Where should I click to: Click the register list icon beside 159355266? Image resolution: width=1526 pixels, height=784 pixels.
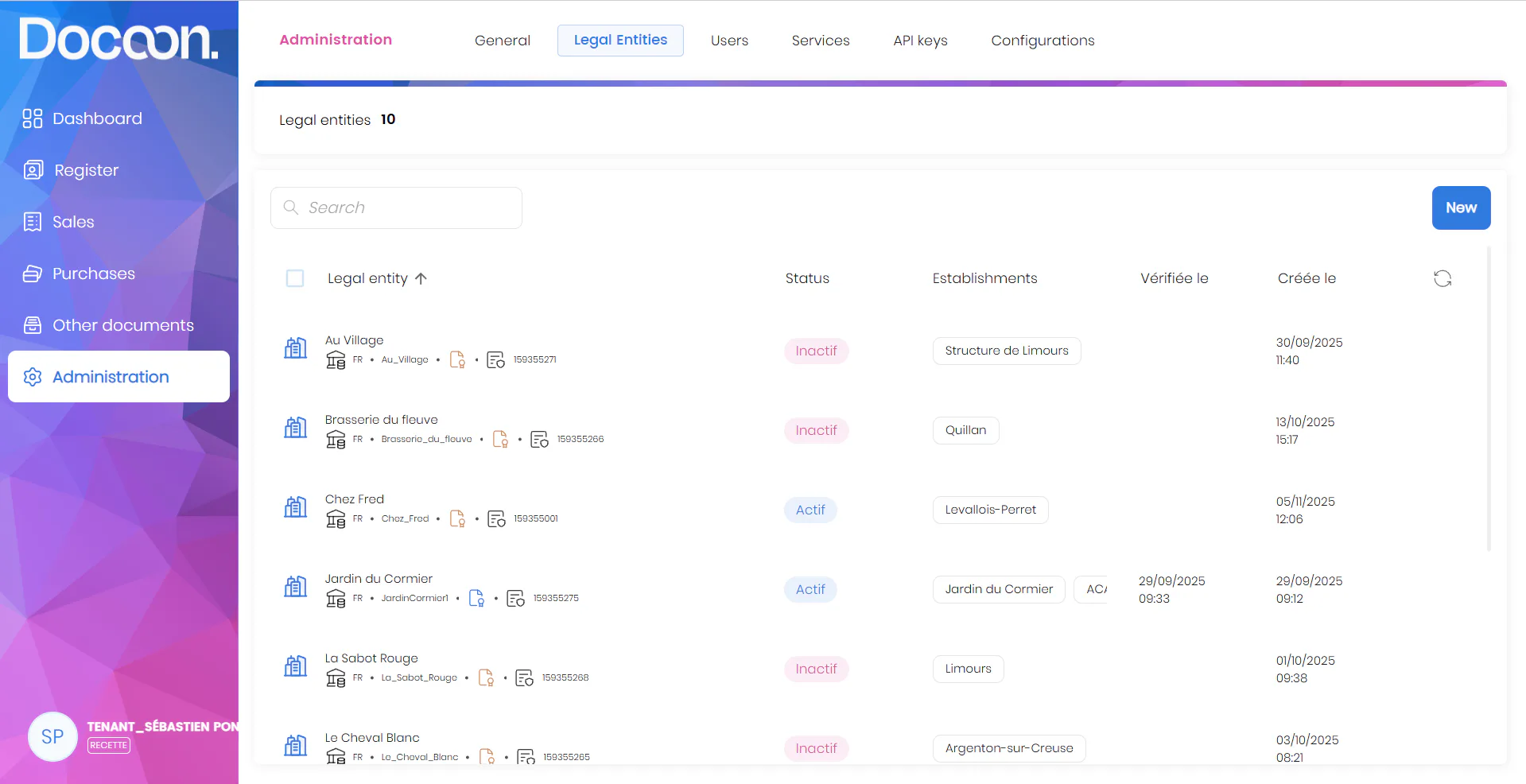pos(539,440)
